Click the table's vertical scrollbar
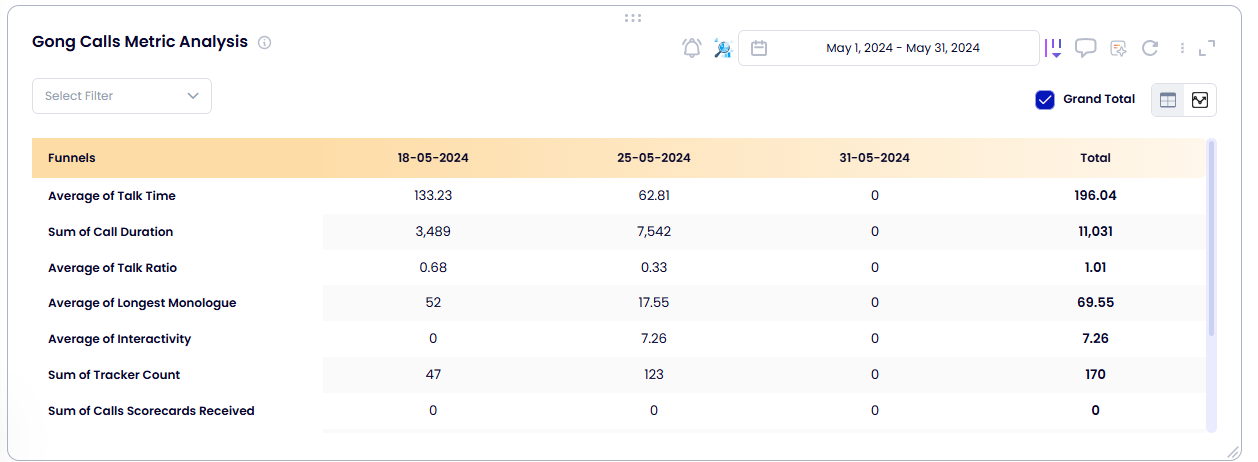Viewport: 1258px width, 462px height. [1211, 240]
